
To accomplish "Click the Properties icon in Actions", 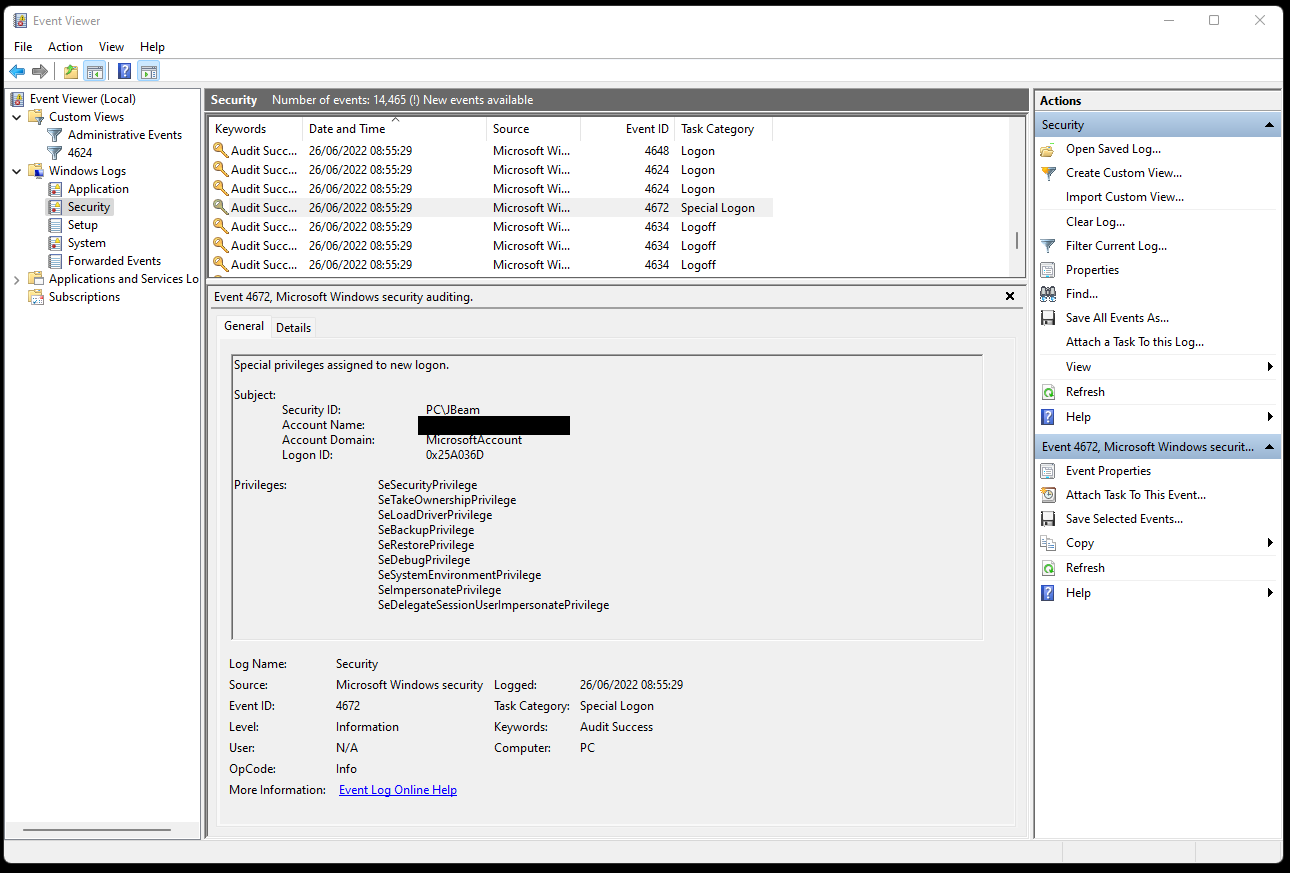I will point(1048,270).
